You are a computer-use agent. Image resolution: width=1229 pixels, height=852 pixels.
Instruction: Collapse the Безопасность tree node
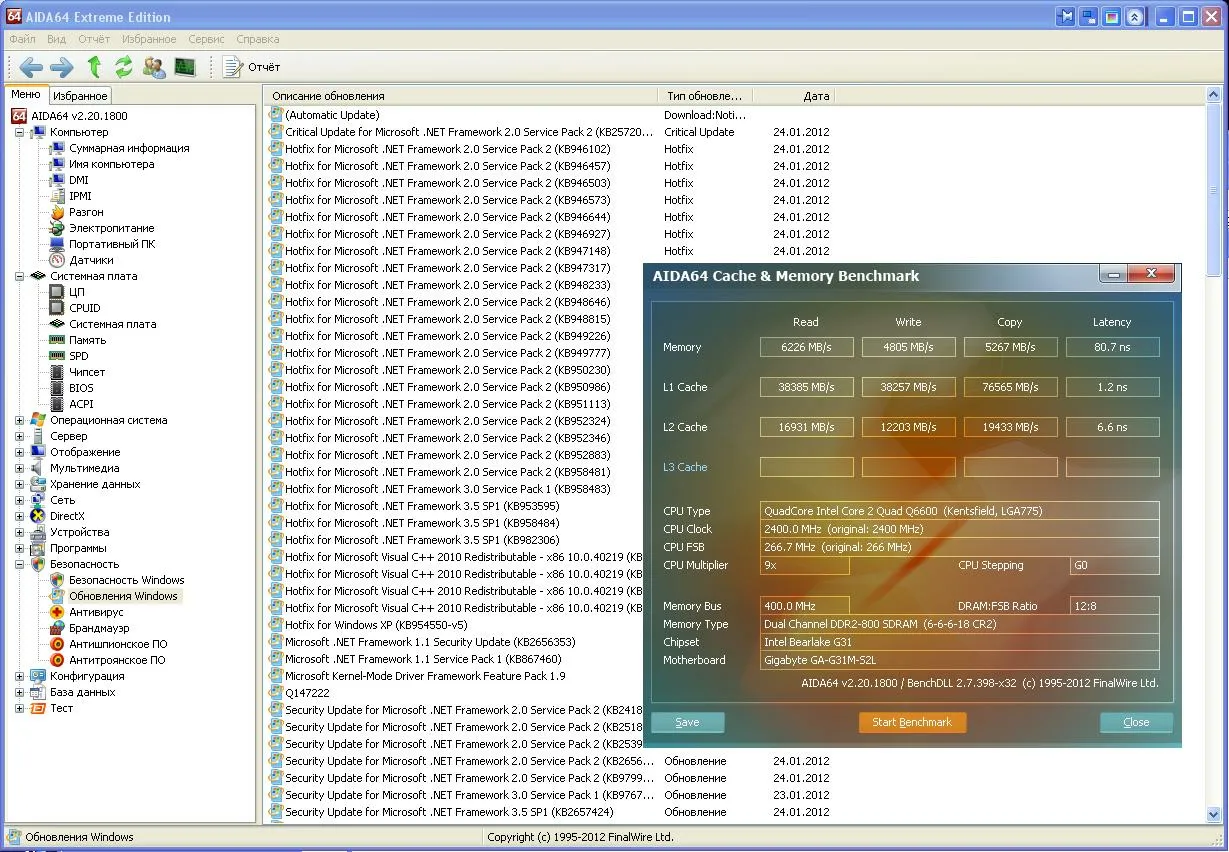(x=19, y=564)
